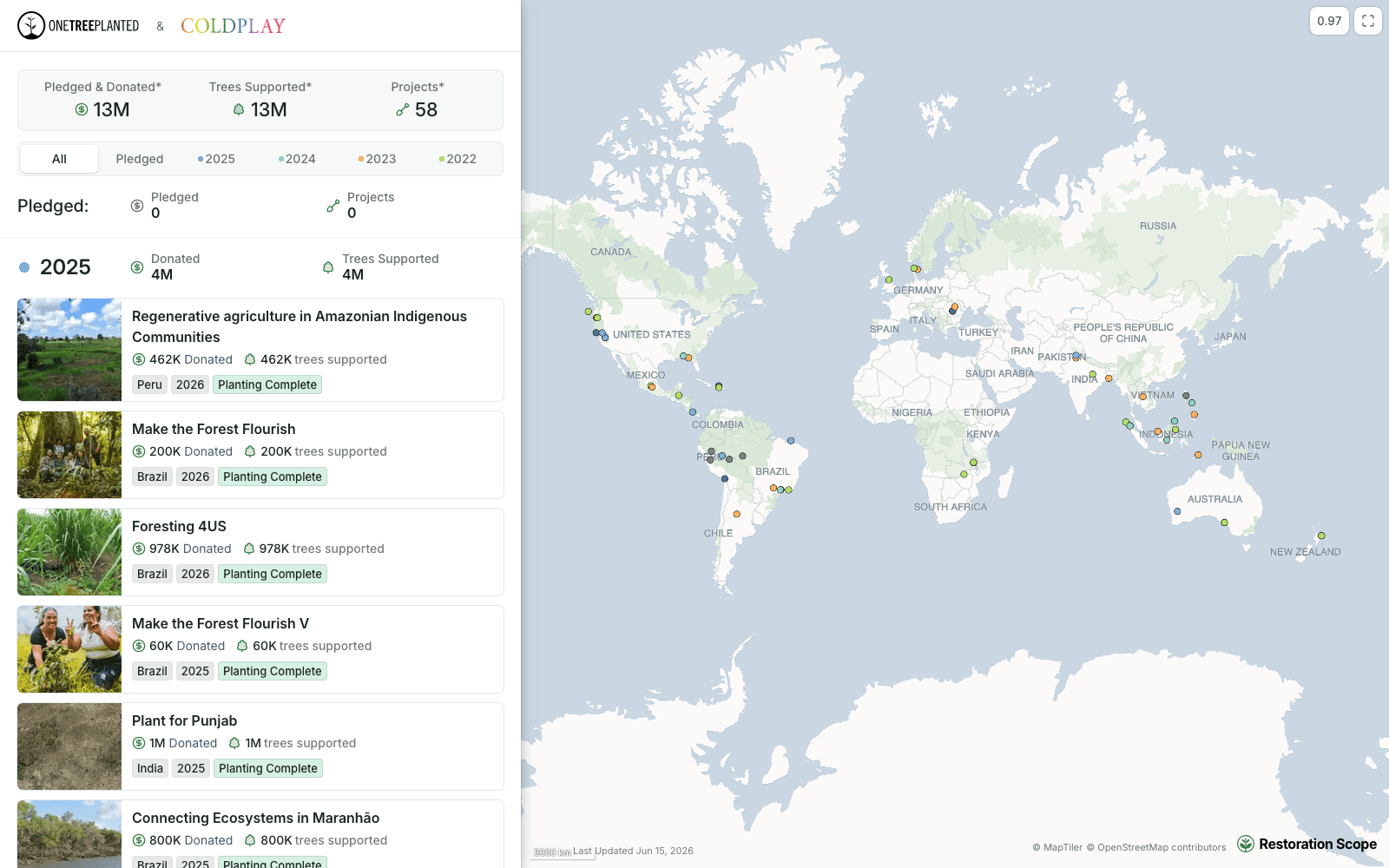Select the map marker in New Zealand
This screenshot has width=1389, height=868.
pos(1321,536)
